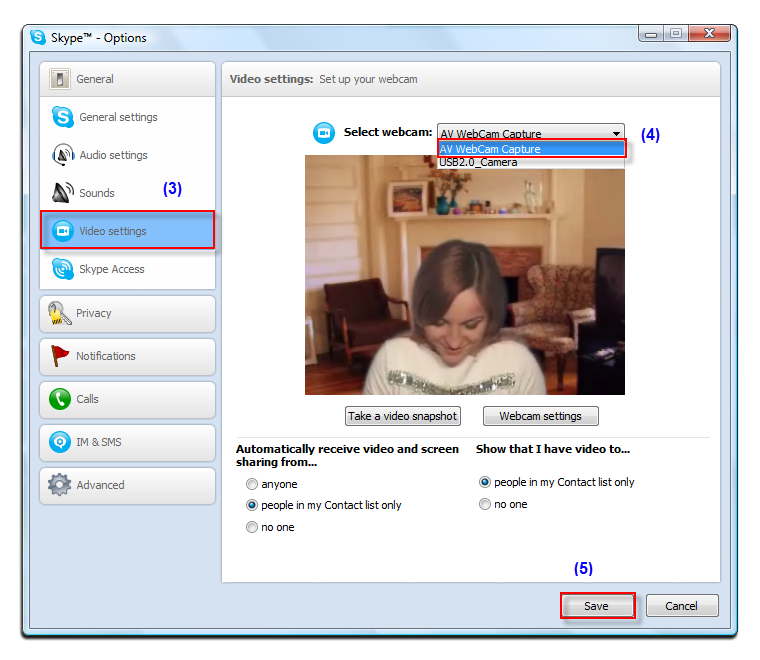The height and width of the screenshot is (660, 760).
Task: Expand the Notifications section
Action: (x=127, y=357)
